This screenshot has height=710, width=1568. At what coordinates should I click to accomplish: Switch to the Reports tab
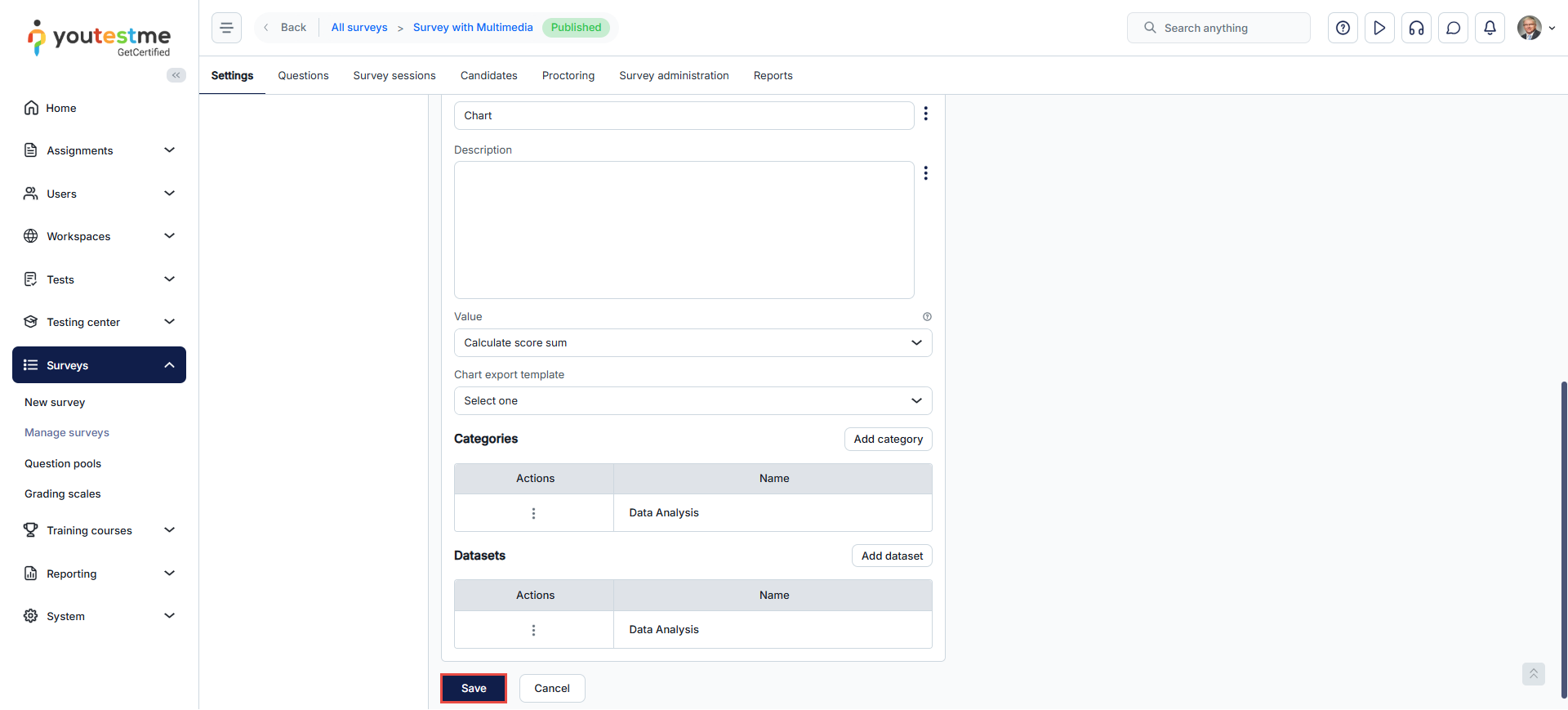(773, 76)
